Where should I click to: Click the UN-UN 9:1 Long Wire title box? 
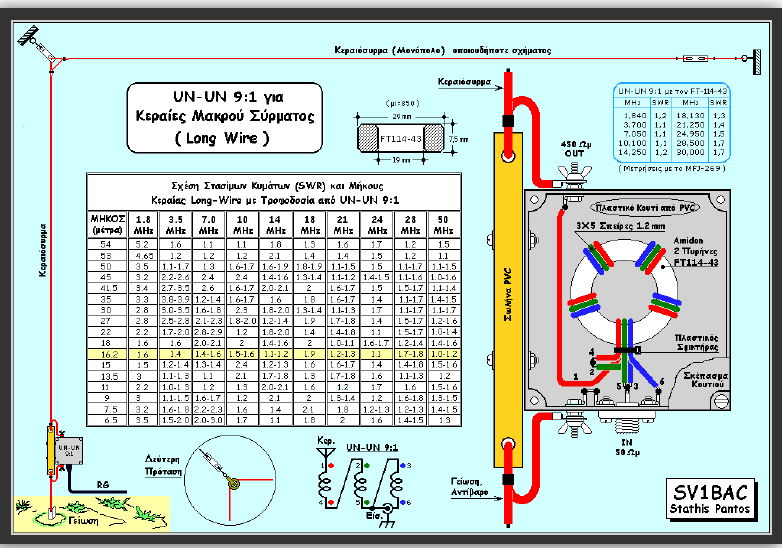coord(224,118)
